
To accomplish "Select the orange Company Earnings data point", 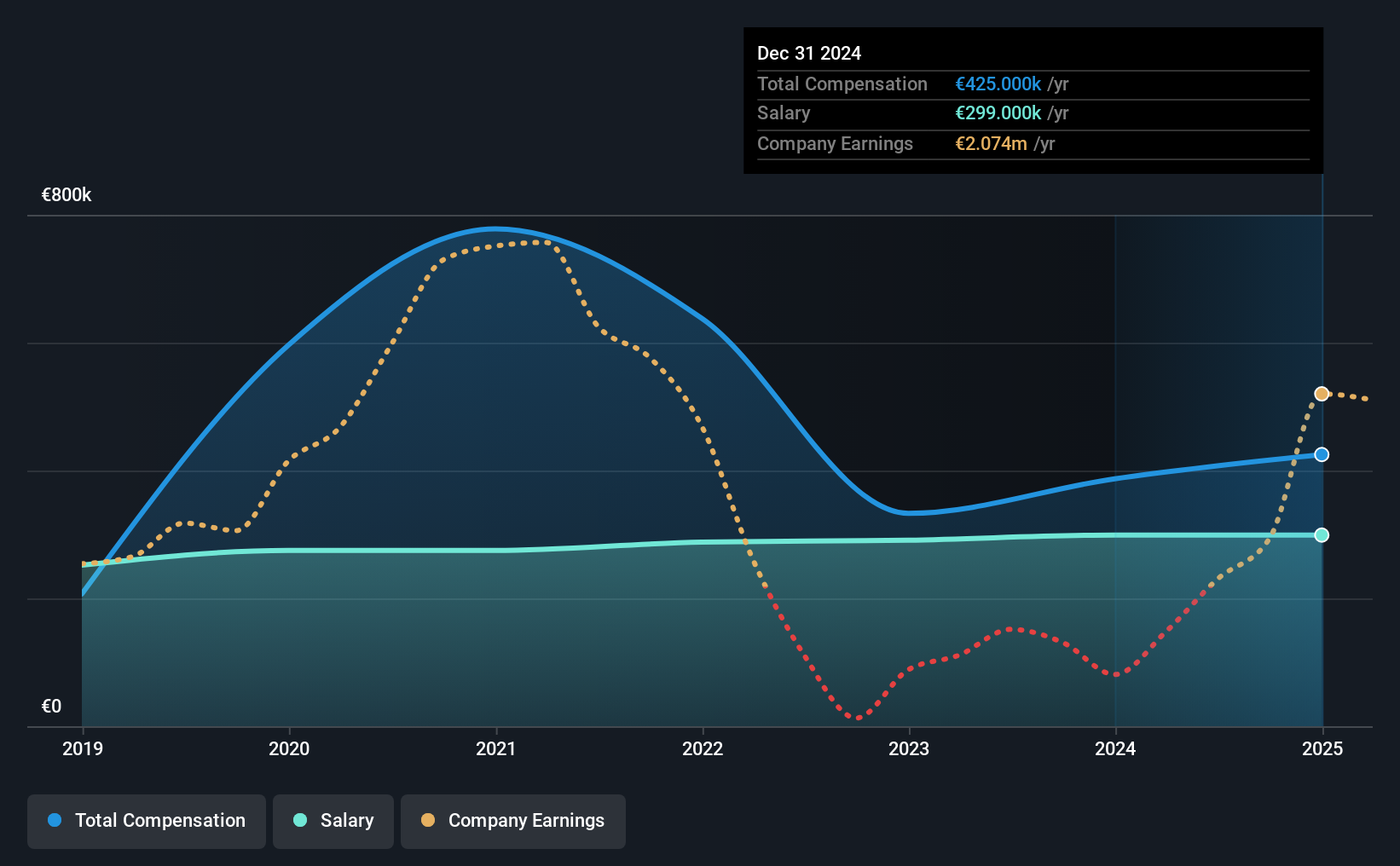I will point(1322,394).
